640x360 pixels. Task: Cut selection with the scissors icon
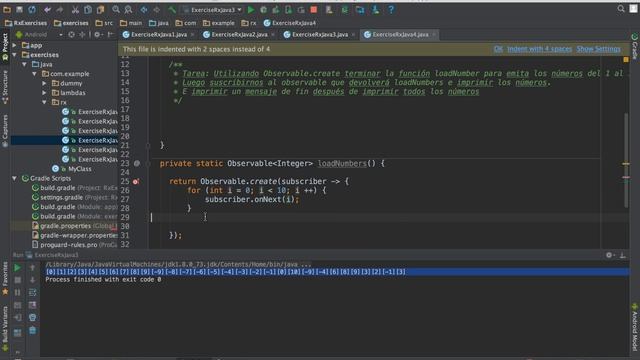(x=75, y=9)
